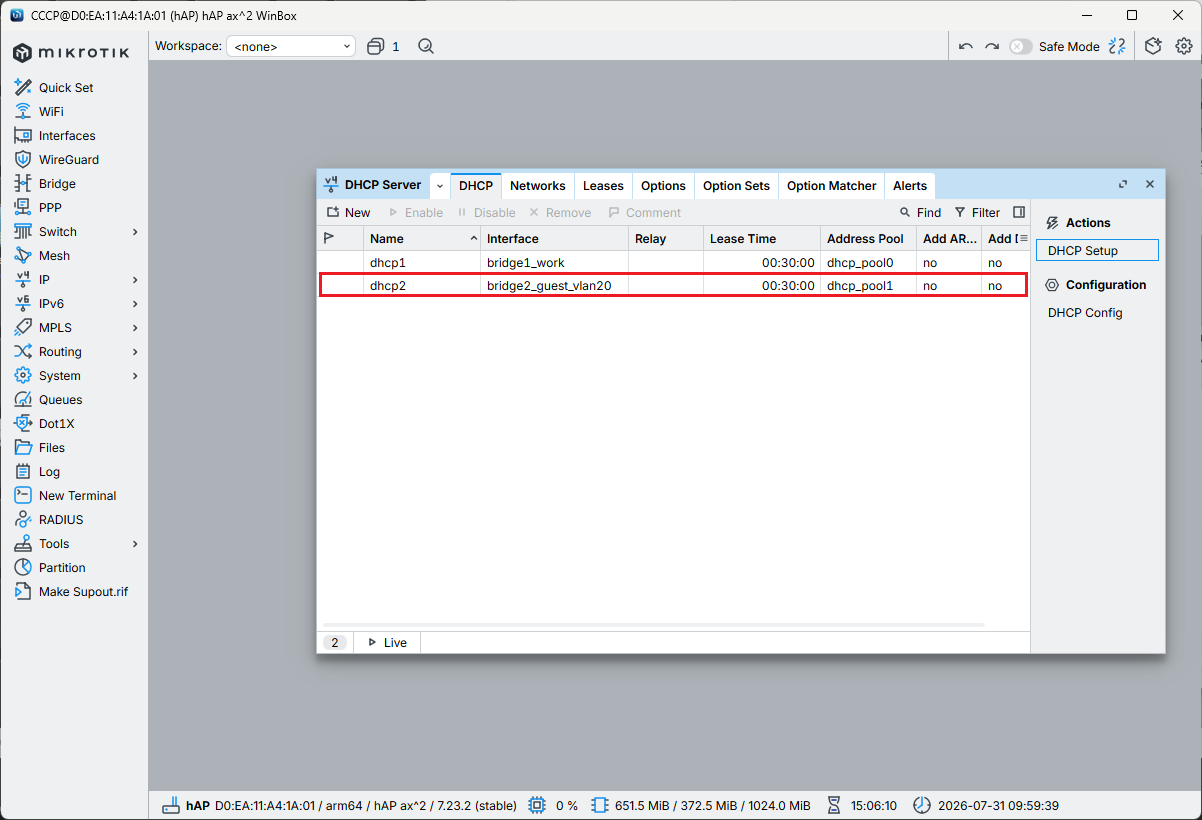This screenshot has height=820, width=1202.
Task: Click New to add a DHCP server
Action: [x=348, y=212]
